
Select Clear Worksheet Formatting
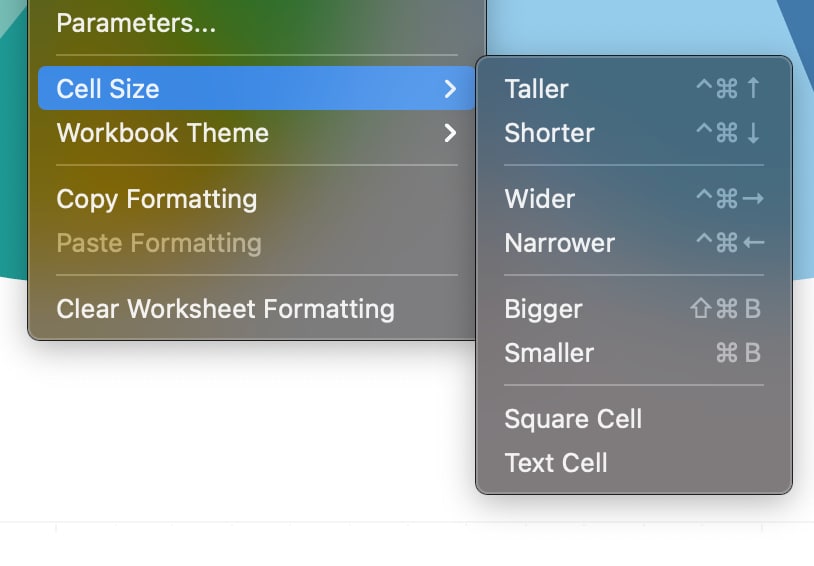click(256, 309)
